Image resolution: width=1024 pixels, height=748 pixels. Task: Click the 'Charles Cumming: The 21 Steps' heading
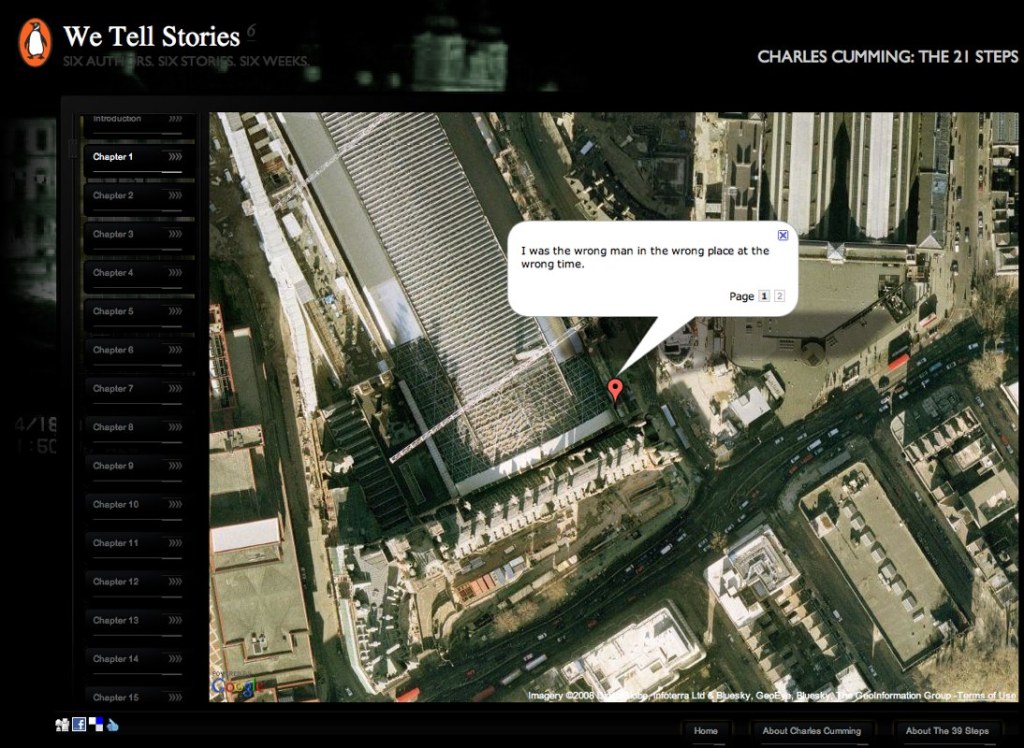pos(888,57)
